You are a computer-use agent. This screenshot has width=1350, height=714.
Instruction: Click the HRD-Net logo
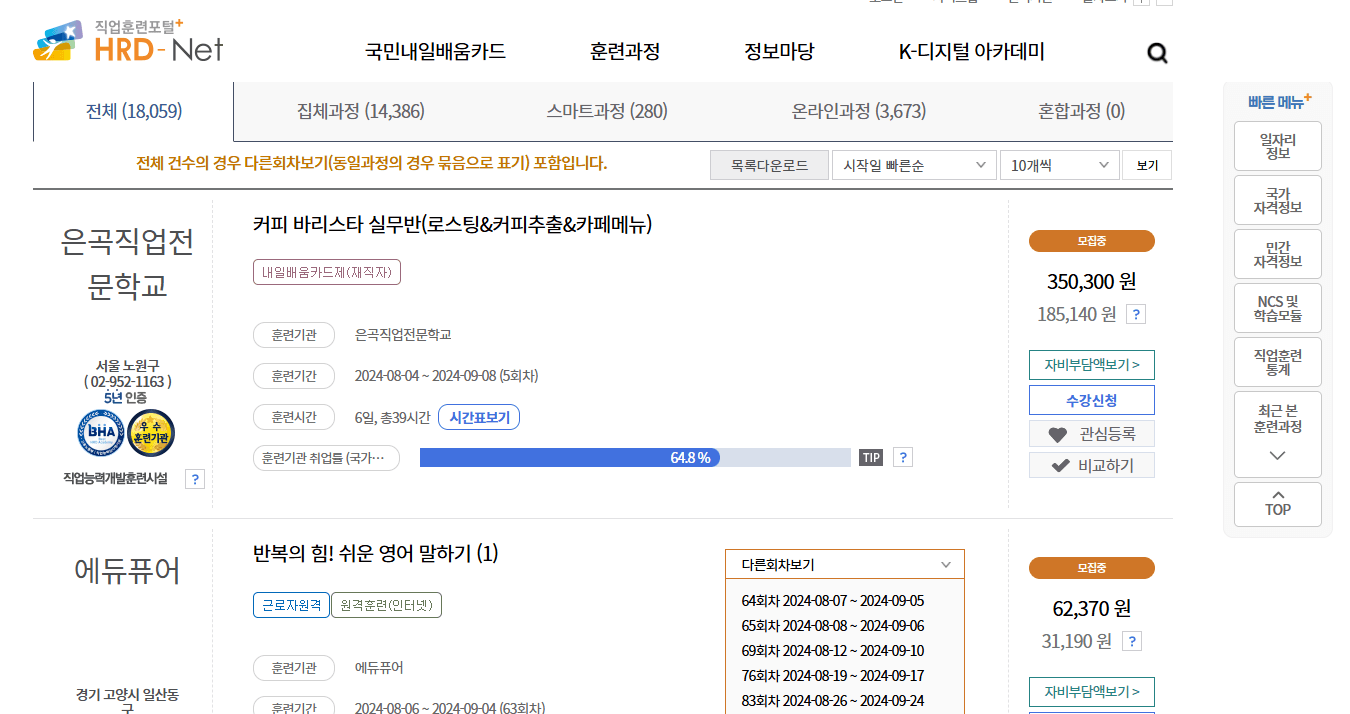(125, 42)
